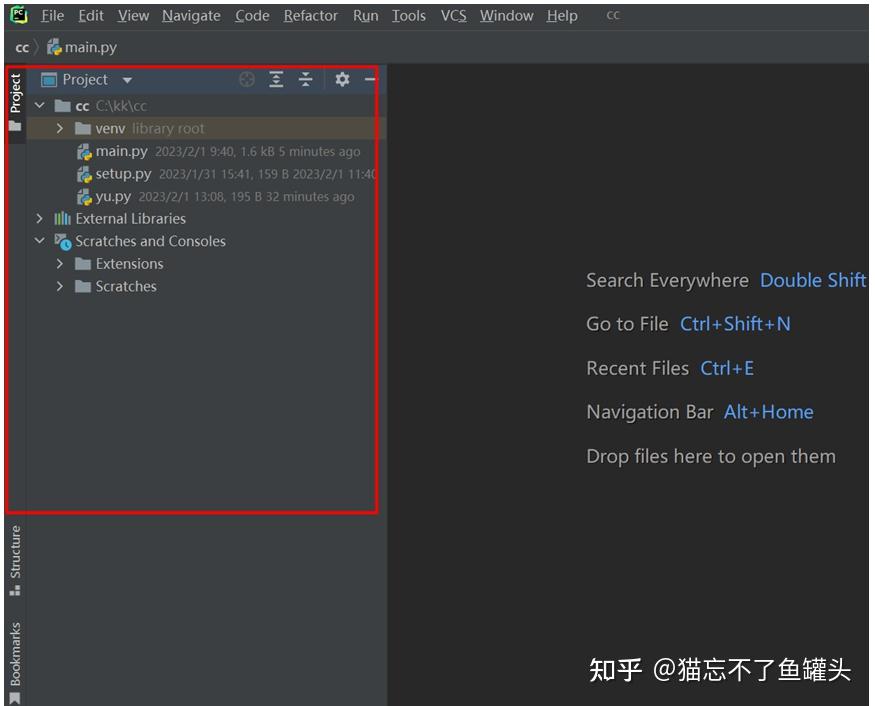Hide the Project tool window
875x706 pixels.
369,79
